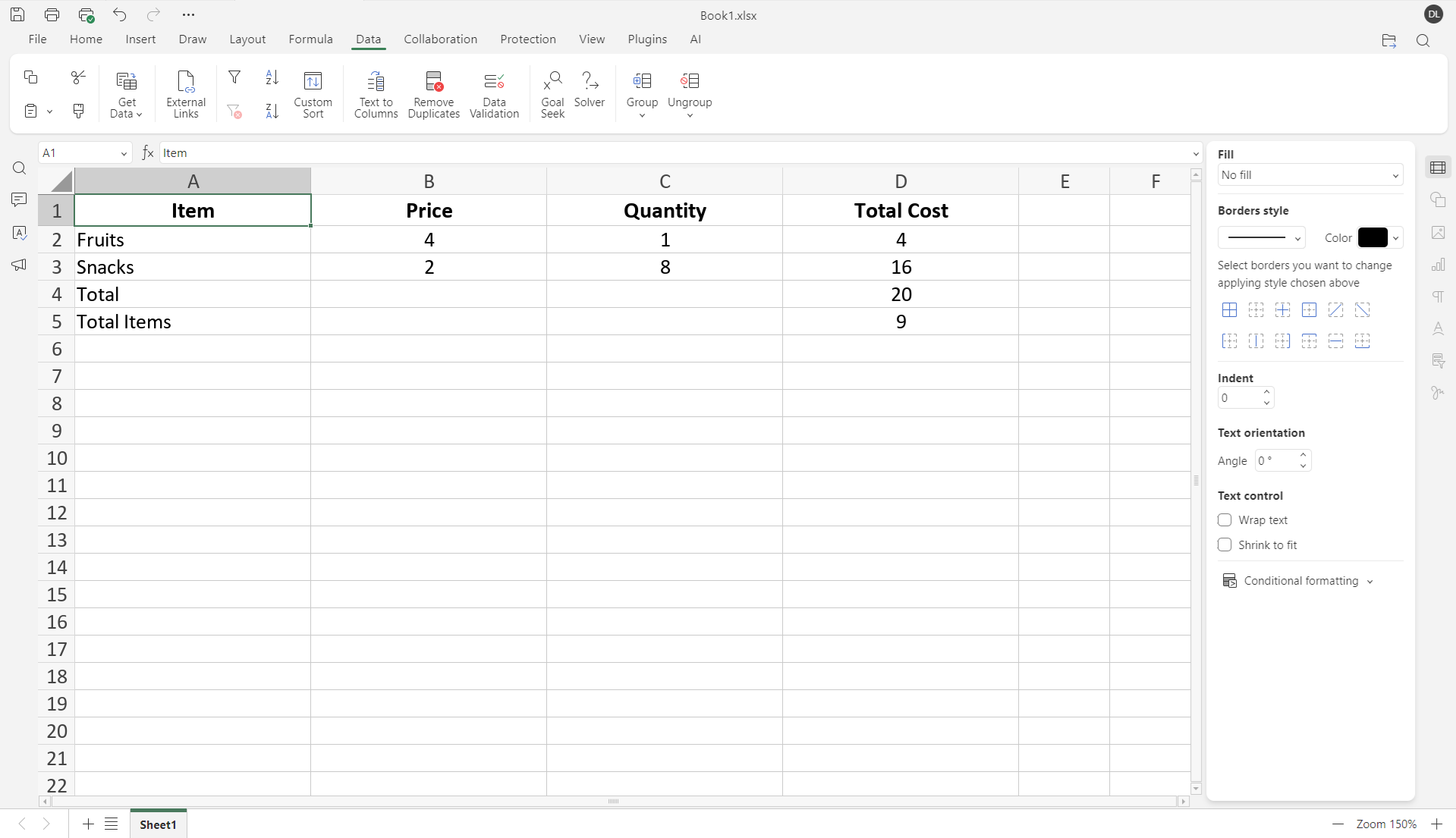Enable the Shrink to fit checkbox
Image resolution: width=1456 pixels, height=838 pixels.
coord(1225,545)
